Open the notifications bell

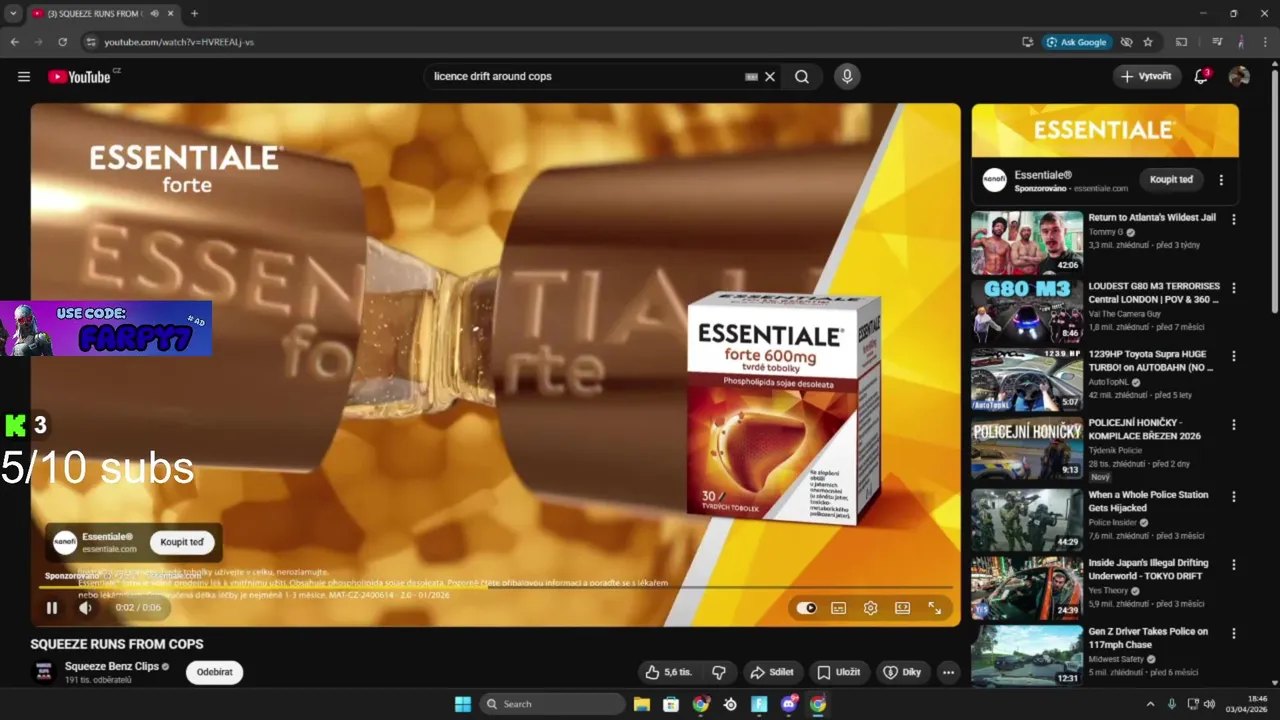coord(1201,77)
